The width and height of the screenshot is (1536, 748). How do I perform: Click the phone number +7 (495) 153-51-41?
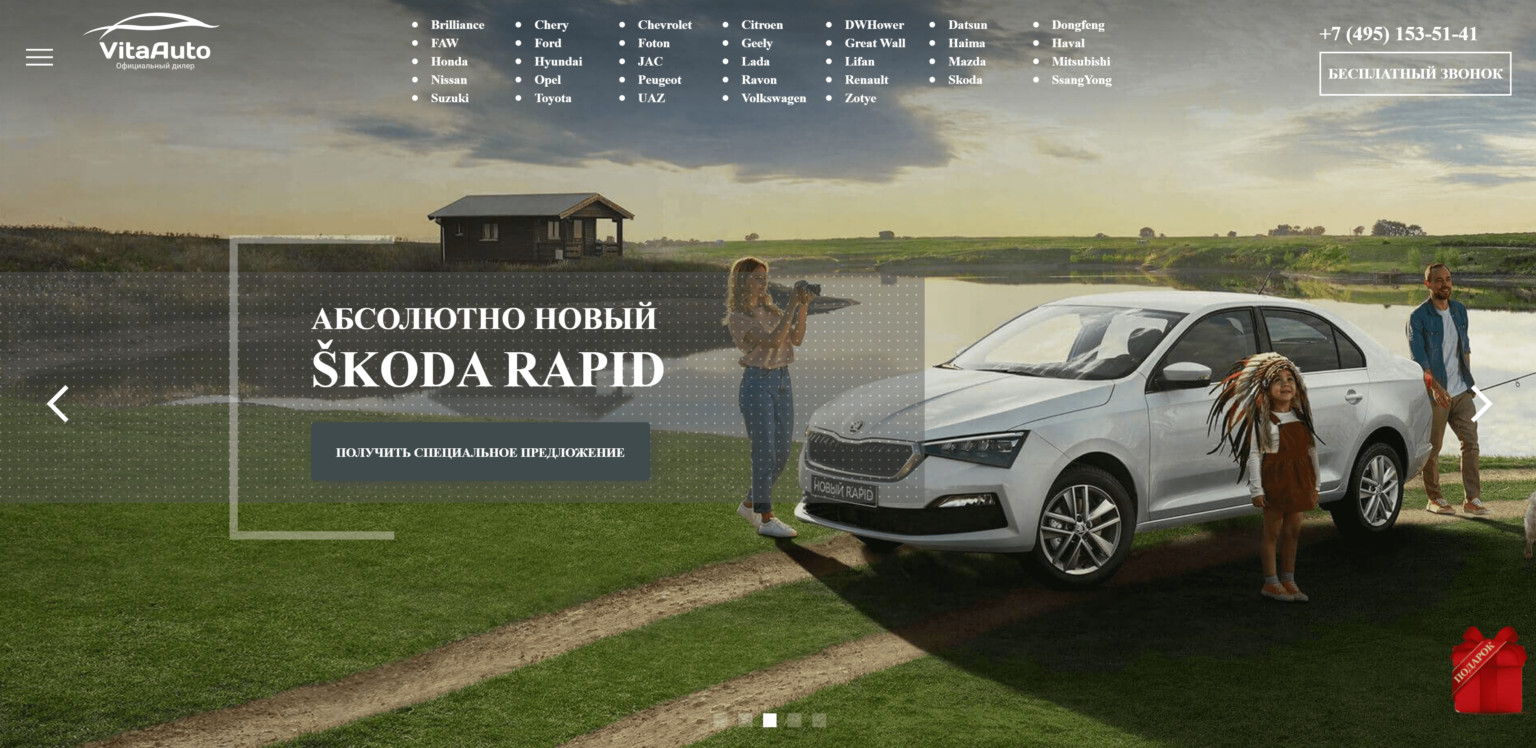(1398, 34)
